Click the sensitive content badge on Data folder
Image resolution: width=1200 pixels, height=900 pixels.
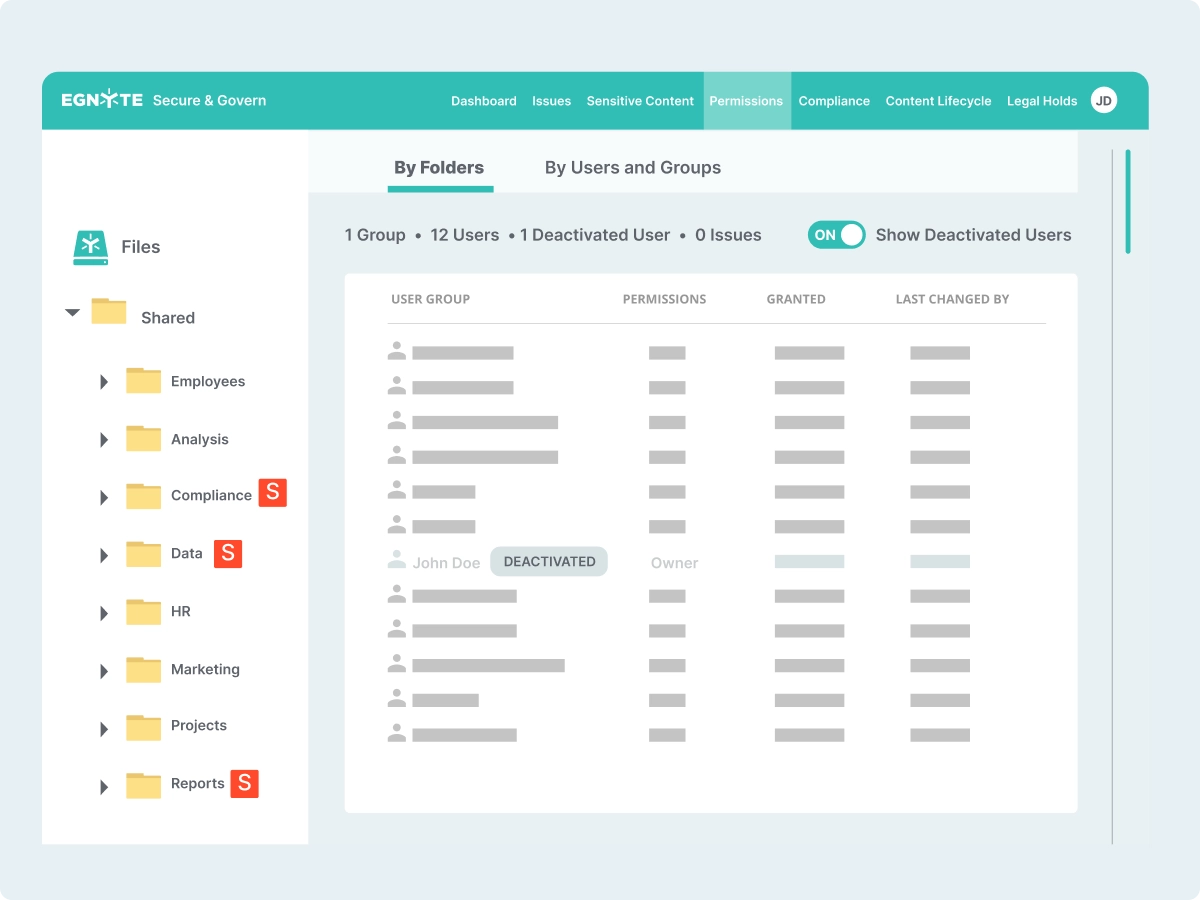click(228, 553)
